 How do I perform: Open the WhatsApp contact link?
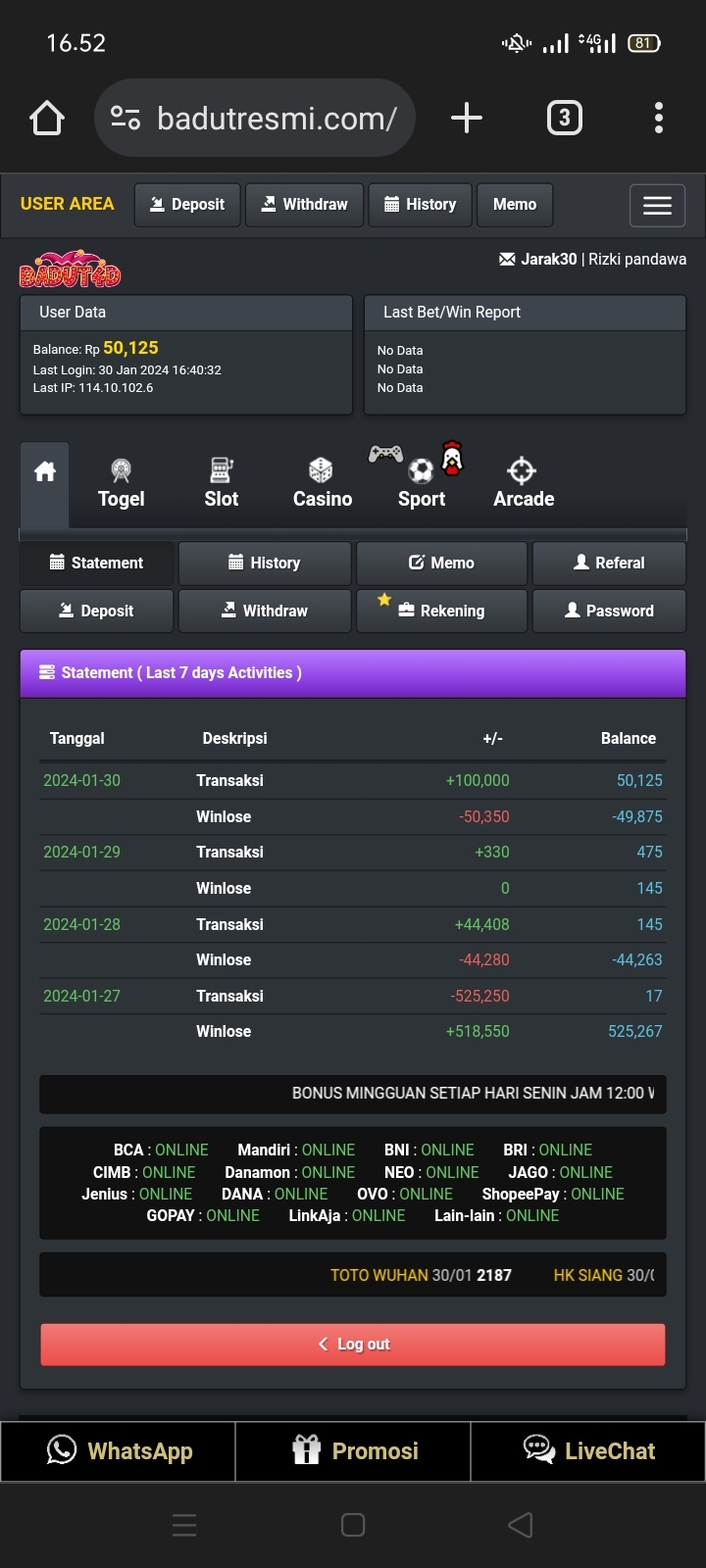point(119,1451)
